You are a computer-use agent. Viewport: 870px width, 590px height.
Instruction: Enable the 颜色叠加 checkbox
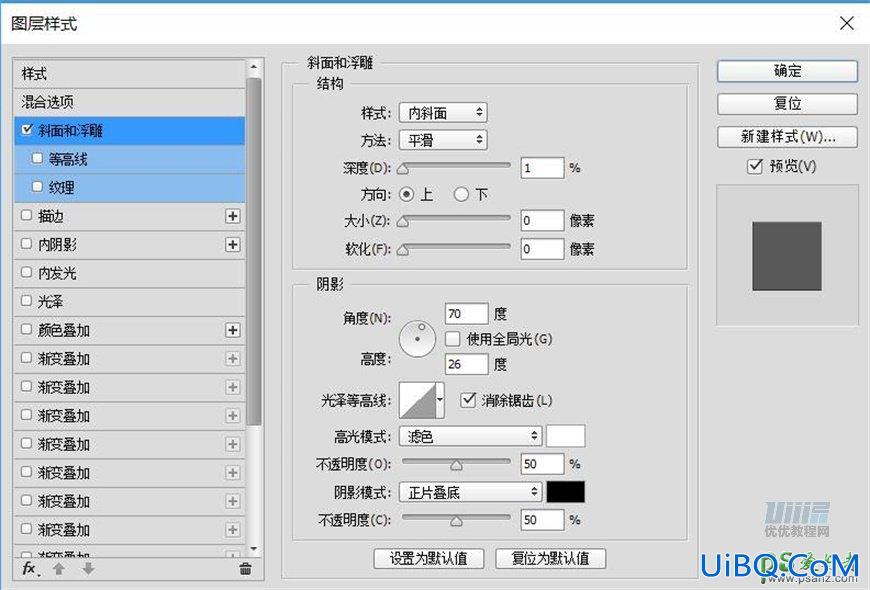tap(26, 329)
